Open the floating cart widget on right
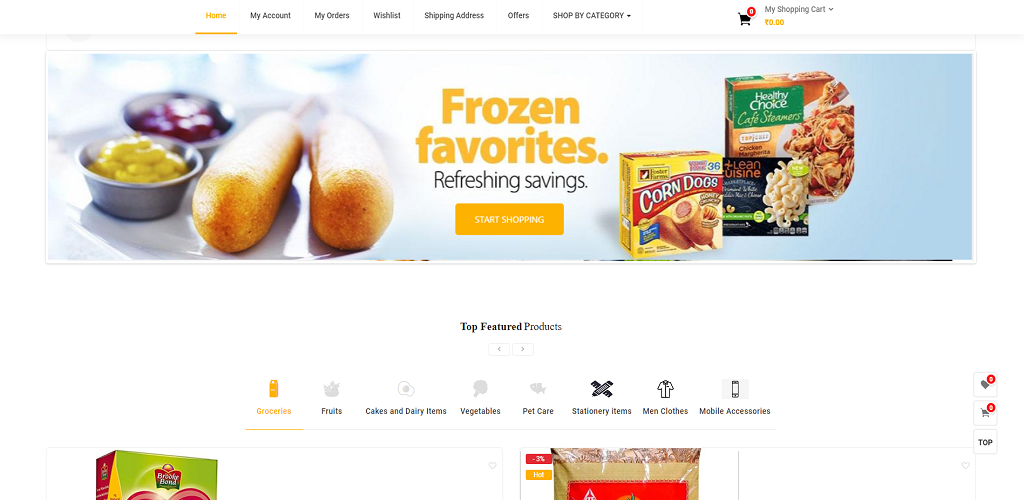Viewport: 1024px width, 500px height. pyautogui.click(x=985, y=413)
